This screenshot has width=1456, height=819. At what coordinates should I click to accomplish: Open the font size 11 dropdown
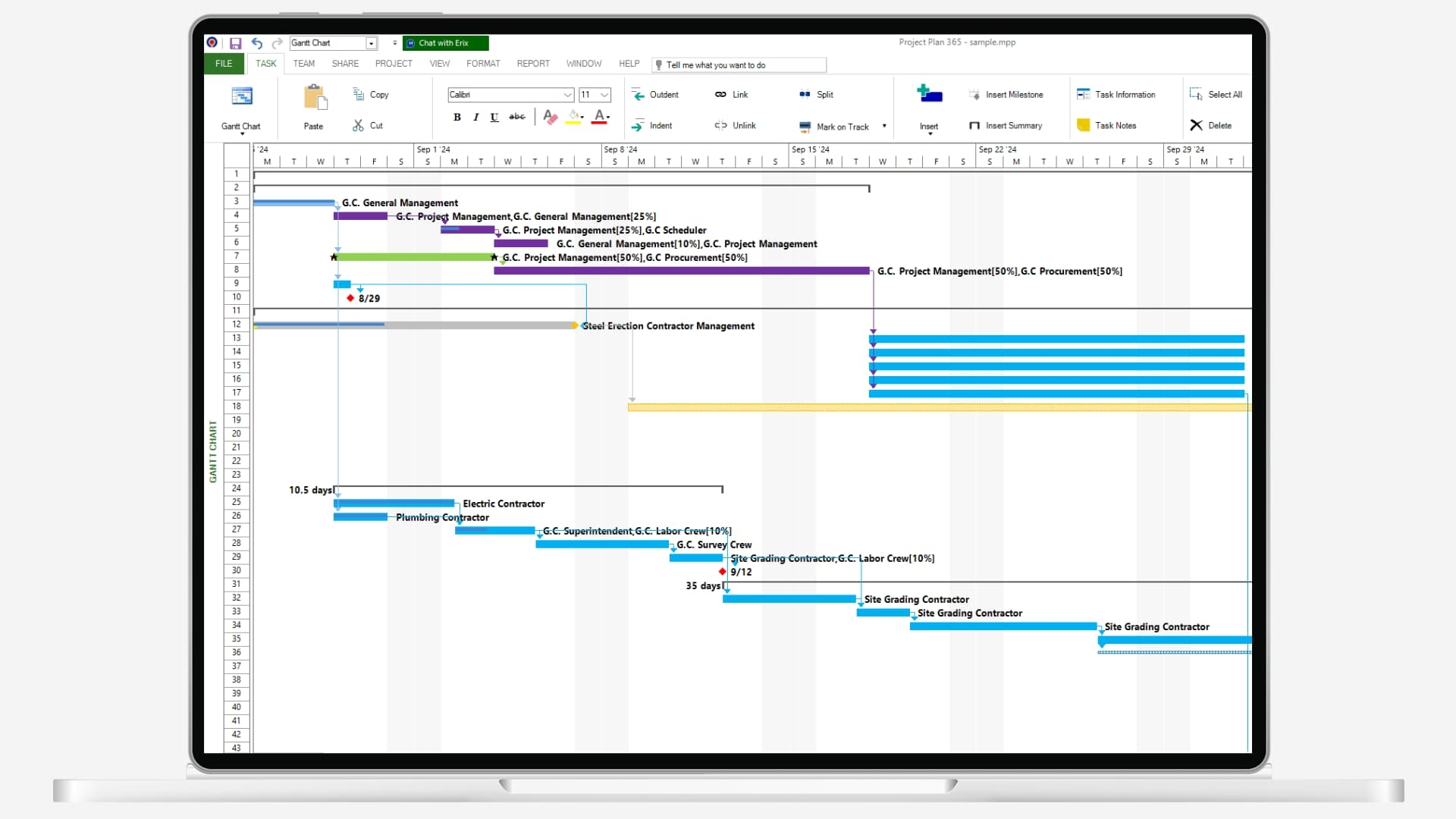(604, 95)
